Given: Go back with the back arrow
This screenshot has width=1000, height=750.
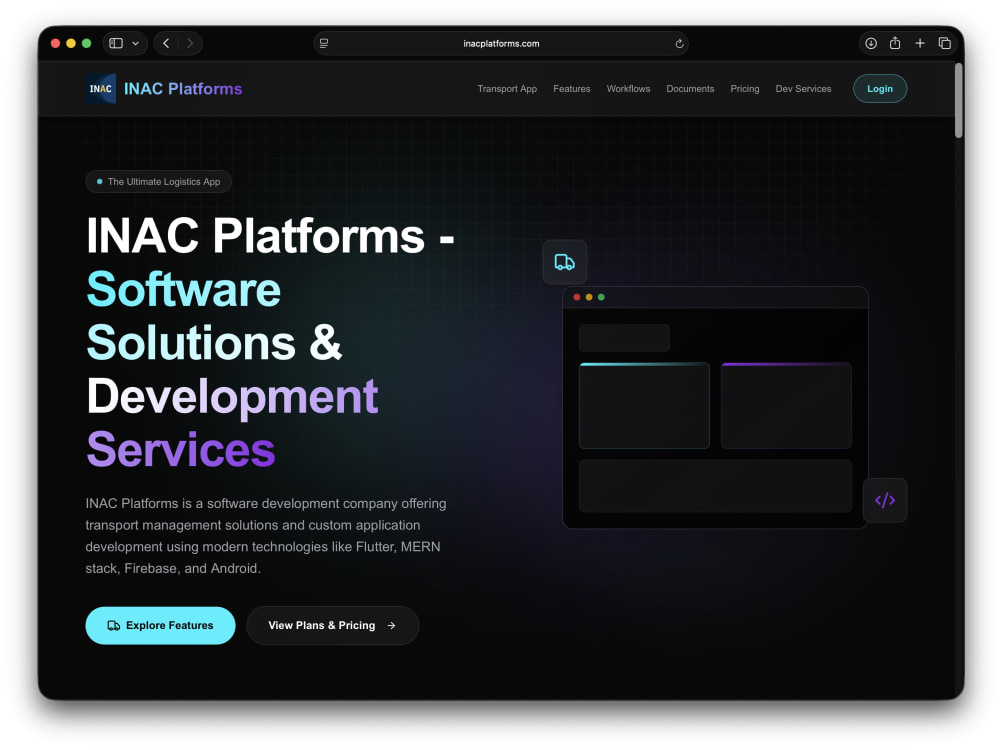Looking at the screenshot, I should tap(166, 43).
